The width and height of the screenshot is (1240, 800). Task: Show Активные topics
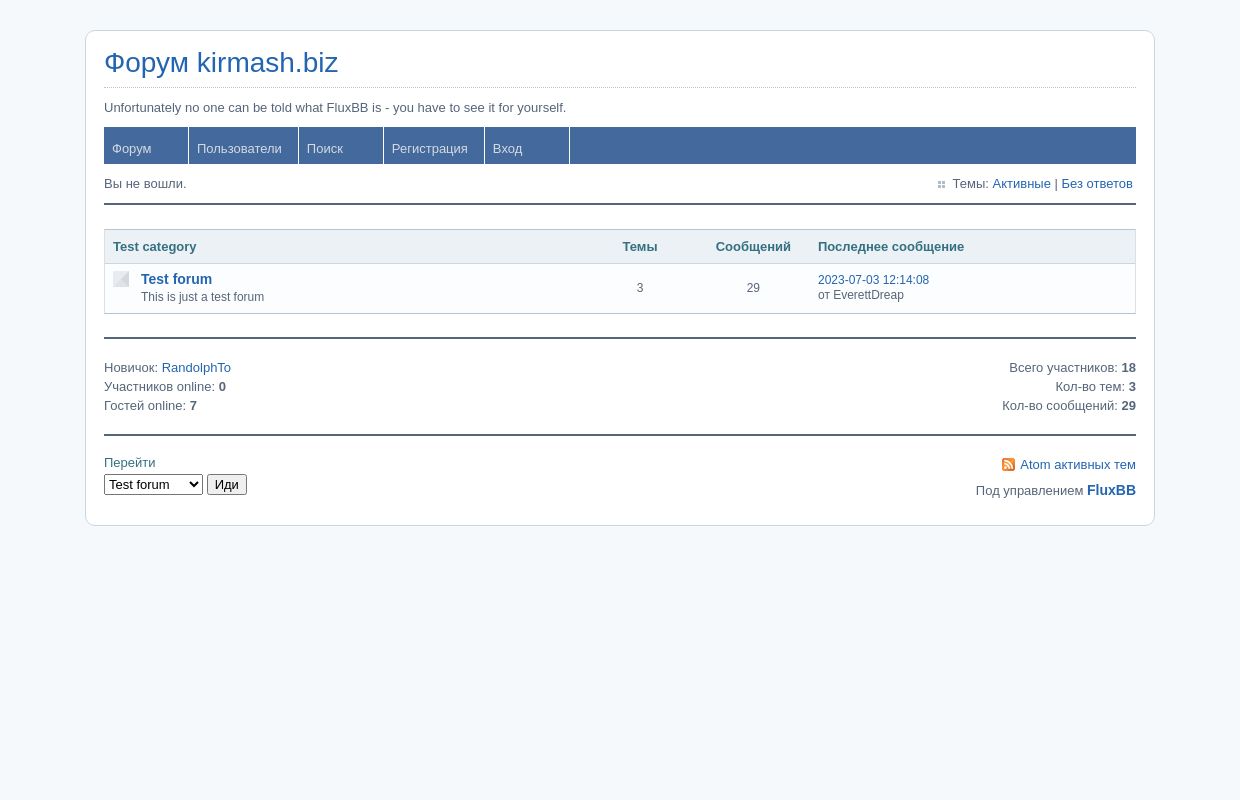1021,184
